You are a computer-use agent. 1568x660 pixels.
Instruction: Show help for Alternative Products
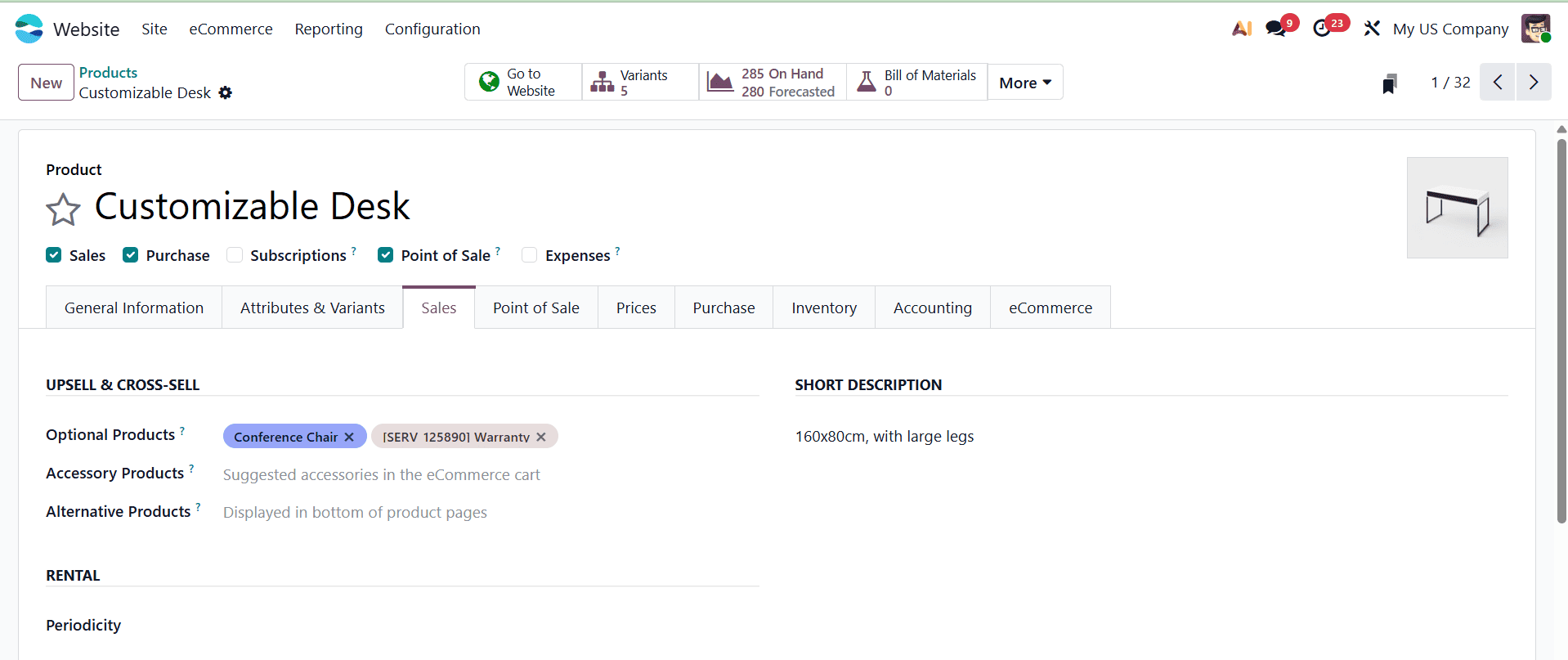tap(198, 506)
